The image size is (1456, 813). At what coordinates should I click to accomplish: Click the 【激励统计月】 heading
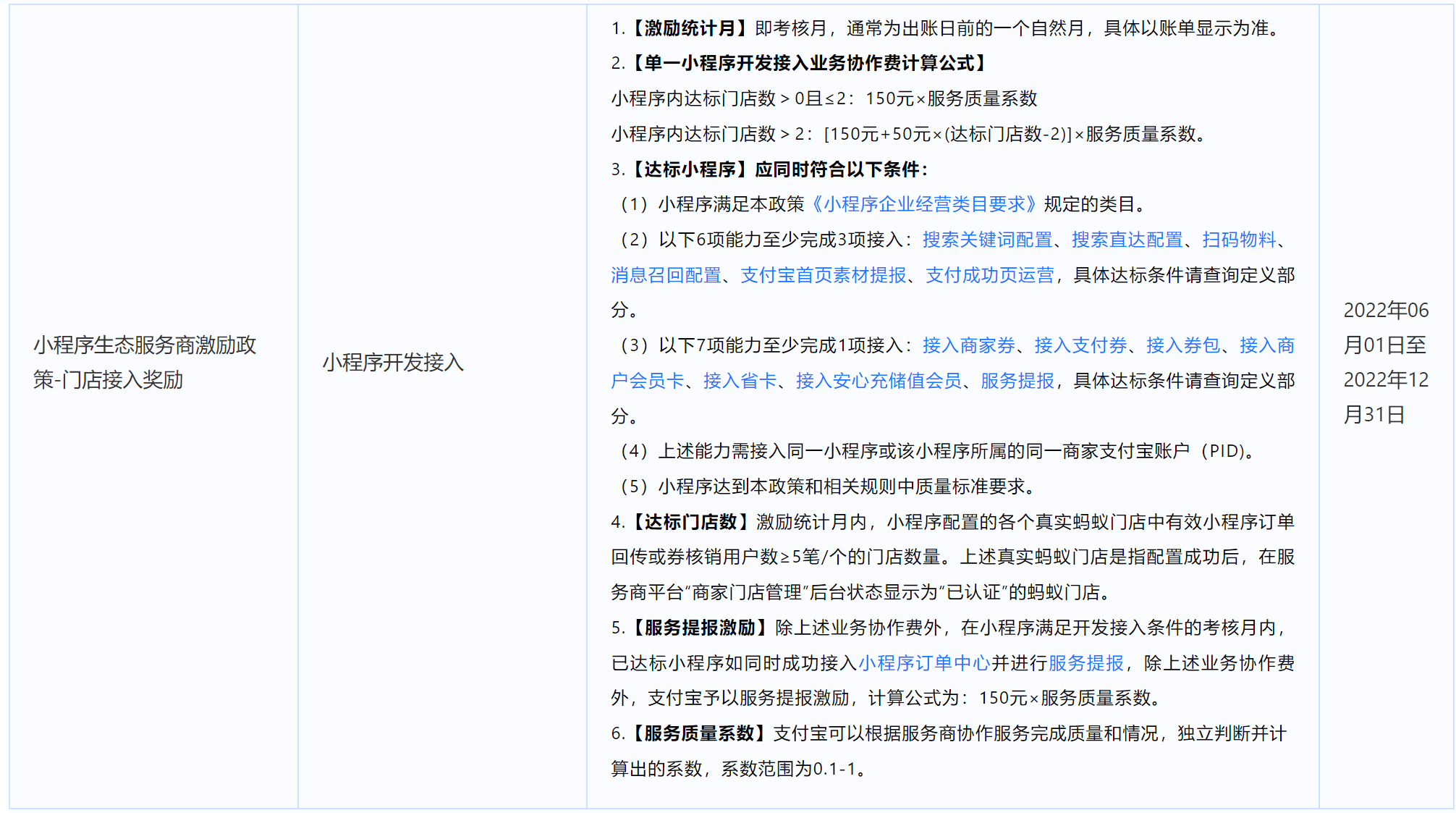click(690, 28)
